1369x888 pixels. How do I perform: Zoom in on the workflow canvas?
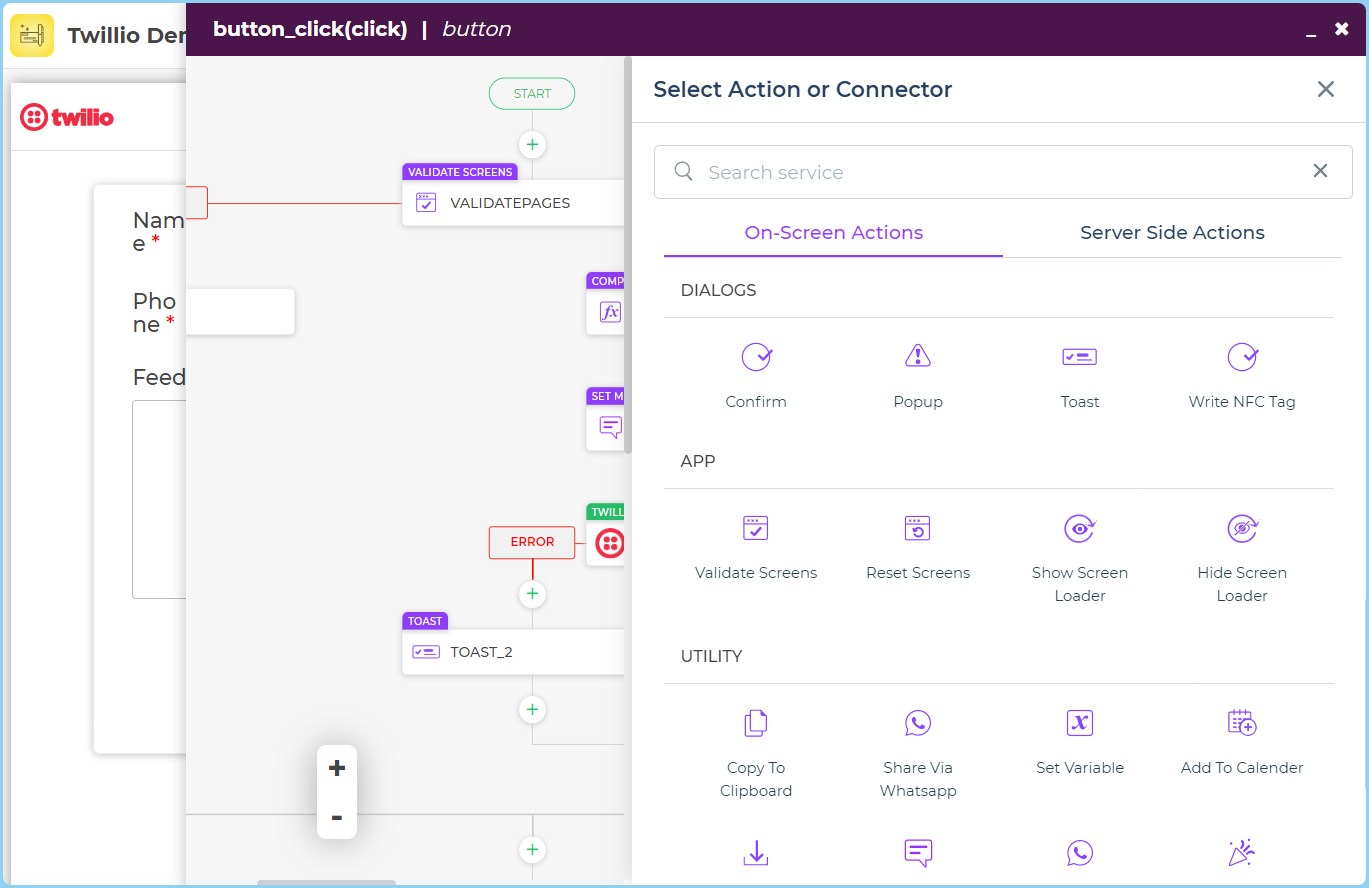pyautogui.click(x=337, y=768)
